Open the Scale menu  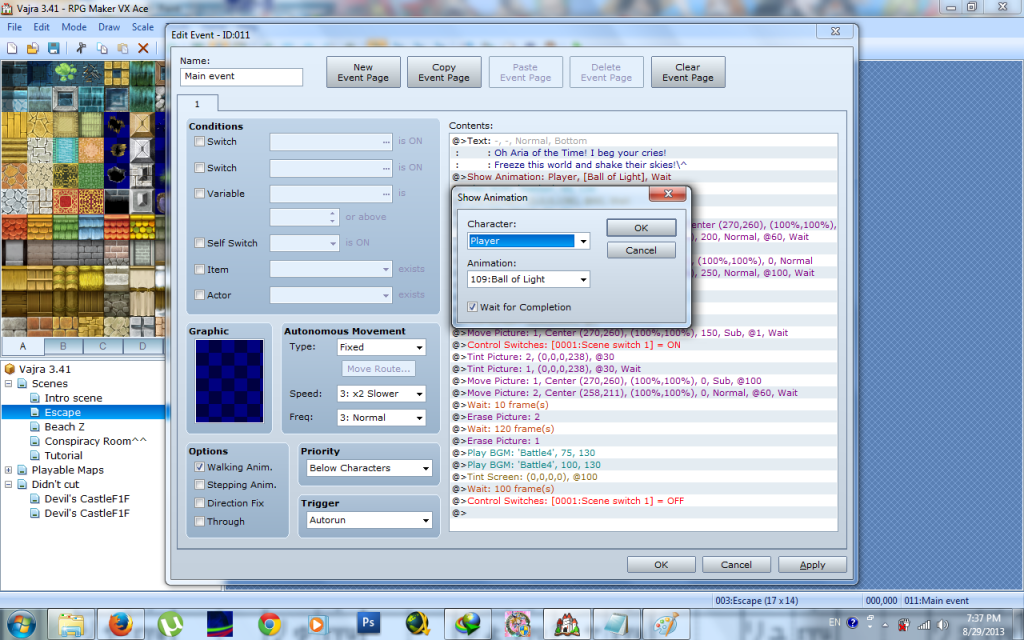pos(142,27)
